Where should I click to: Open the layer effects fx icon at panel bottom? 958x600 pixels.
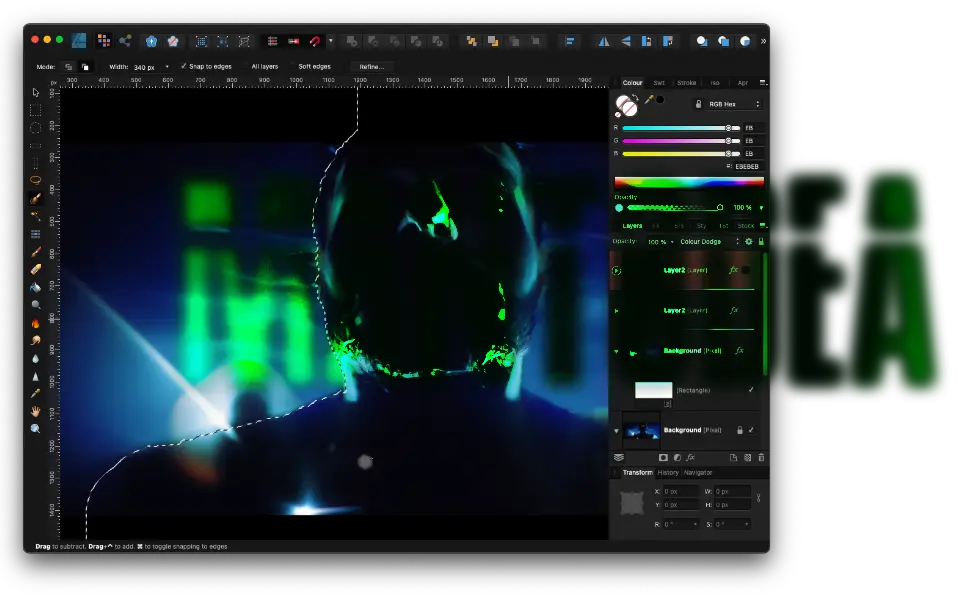[690, 457]
